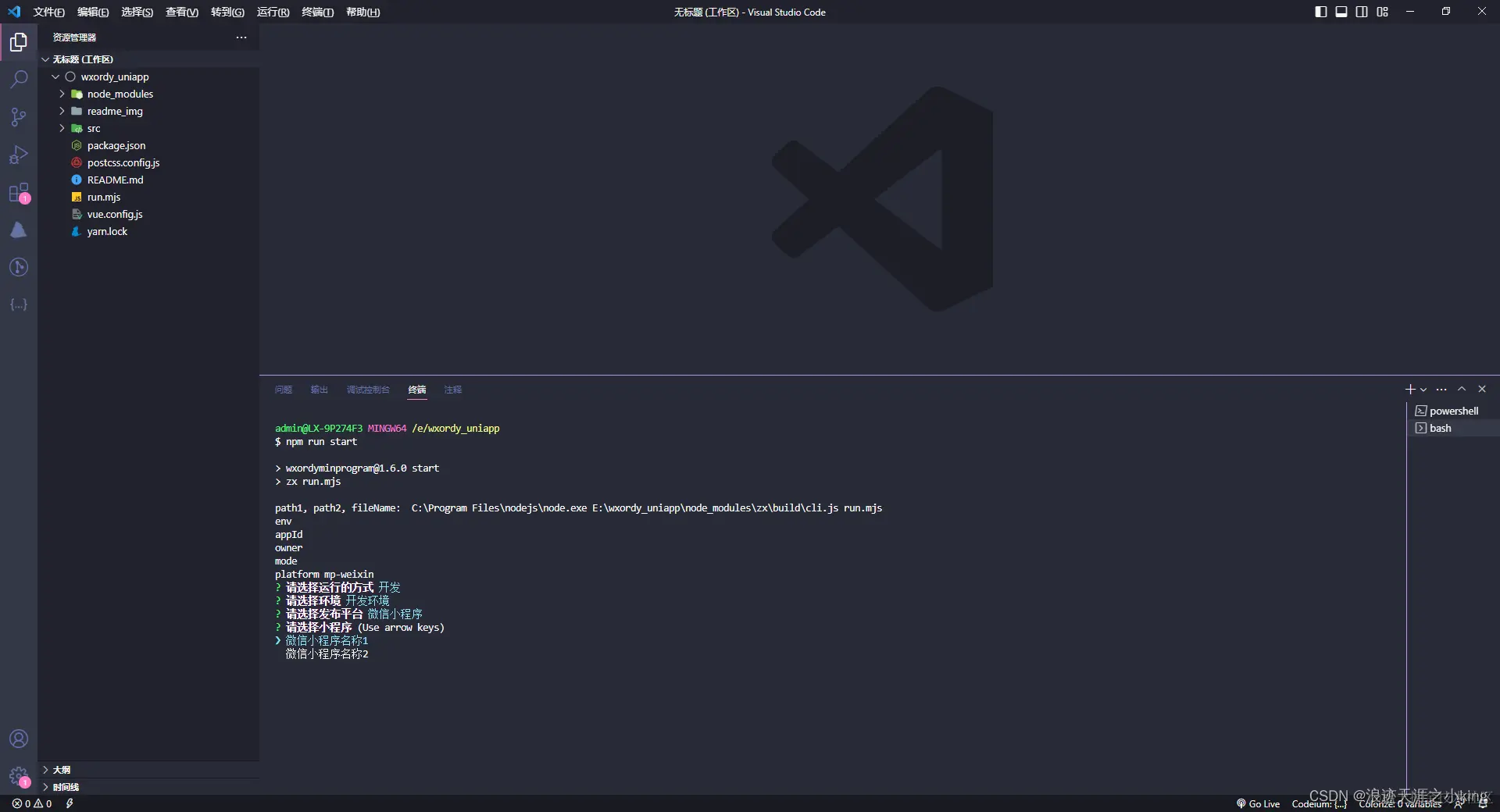Switch to the 调试控制台 Debug Console tab

(x=368, y=390)
